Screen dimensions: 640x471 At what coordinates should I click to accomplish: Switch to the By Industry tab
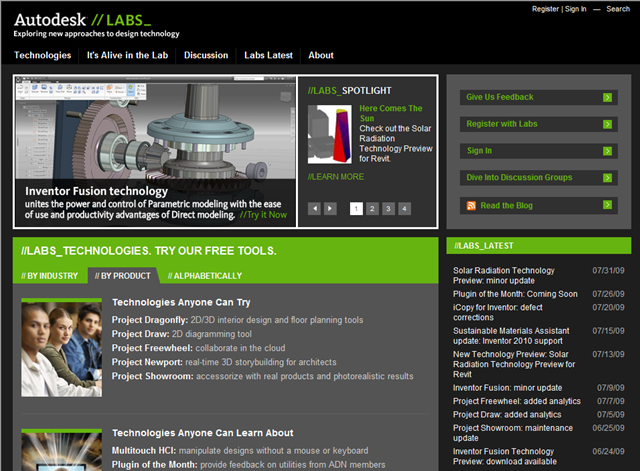point(50,276)
